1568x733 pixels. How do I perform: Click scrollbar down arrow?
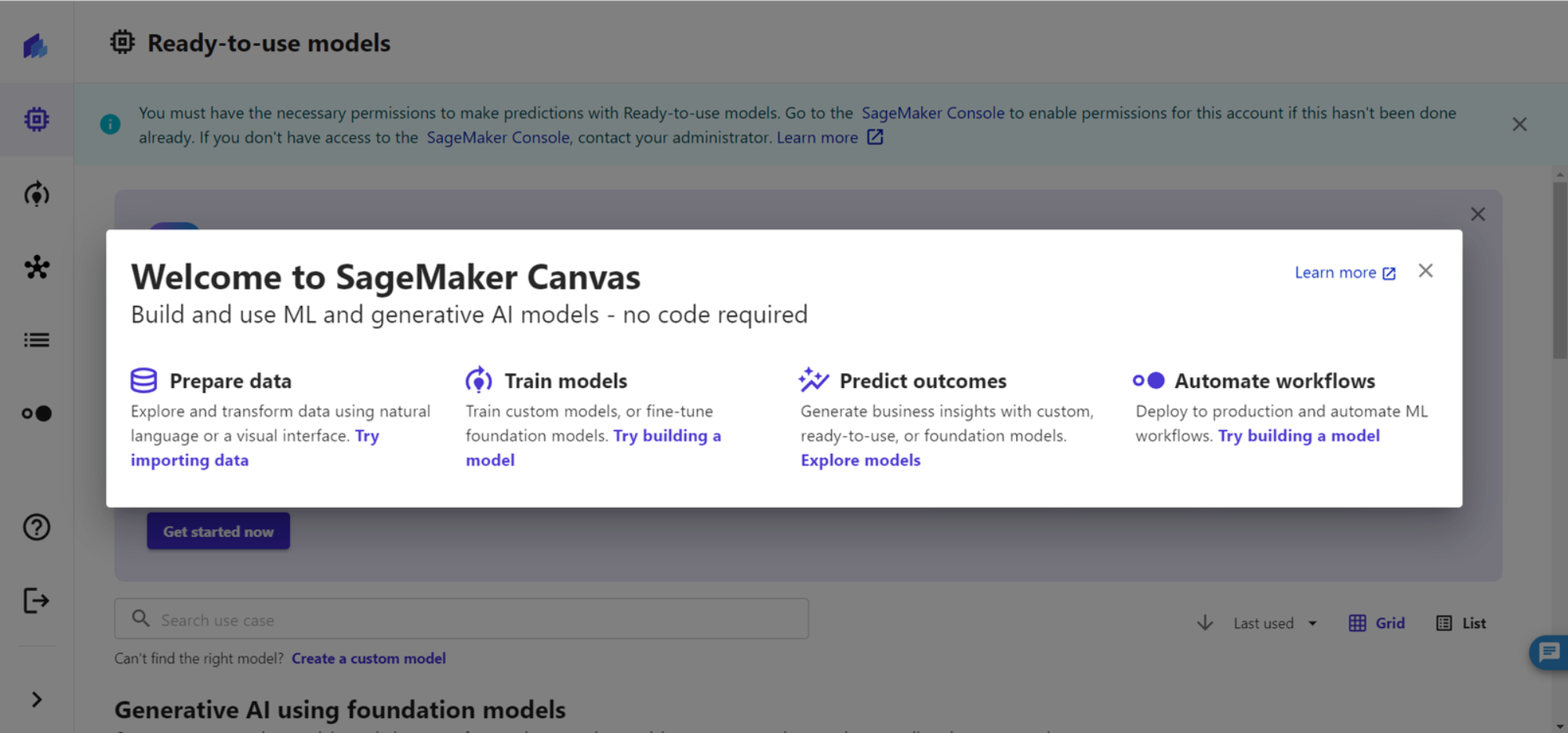tap(1559, 727)
